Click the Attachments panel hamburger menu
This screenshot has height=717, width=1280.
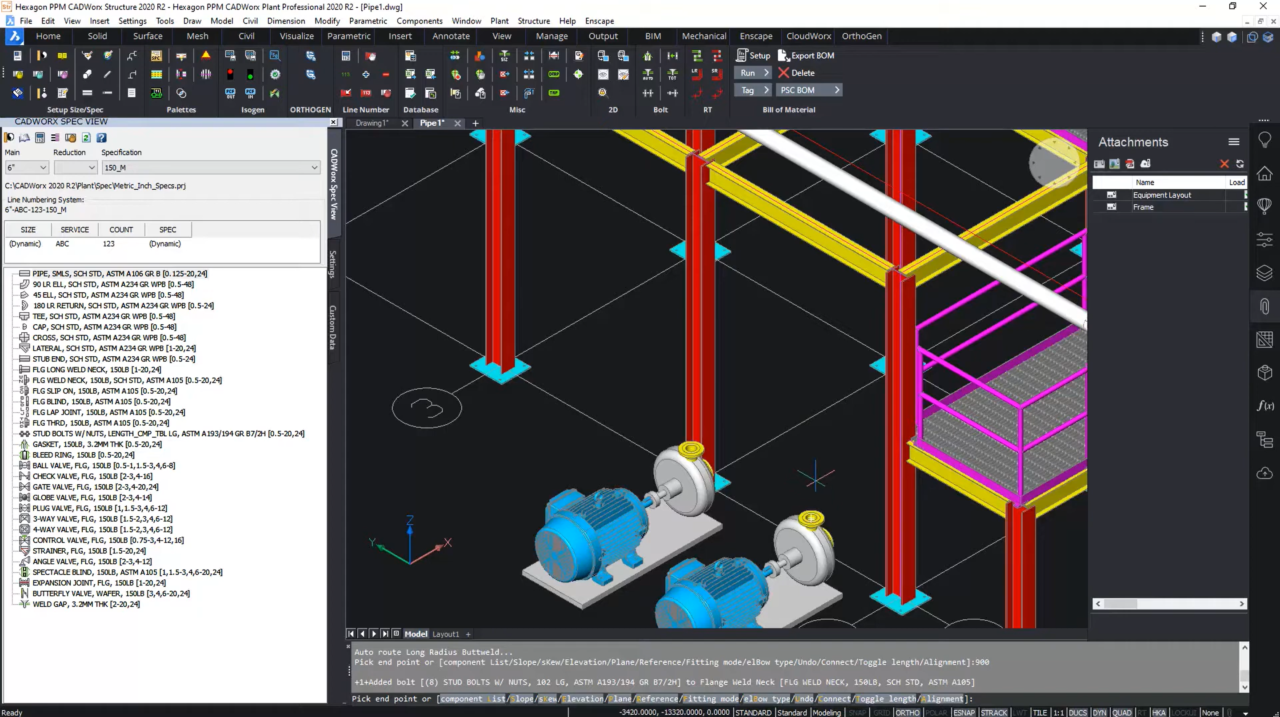[1234, 142]
